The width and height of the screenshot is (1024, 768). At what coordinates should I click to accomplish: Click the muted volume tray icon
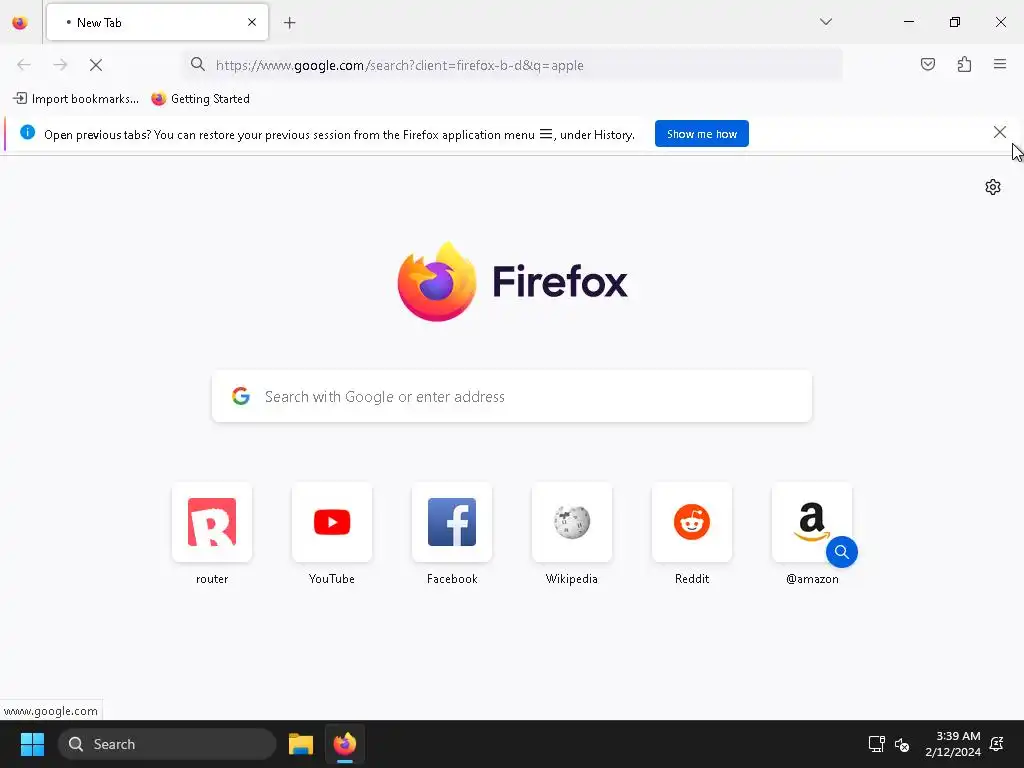click(902, 744)
